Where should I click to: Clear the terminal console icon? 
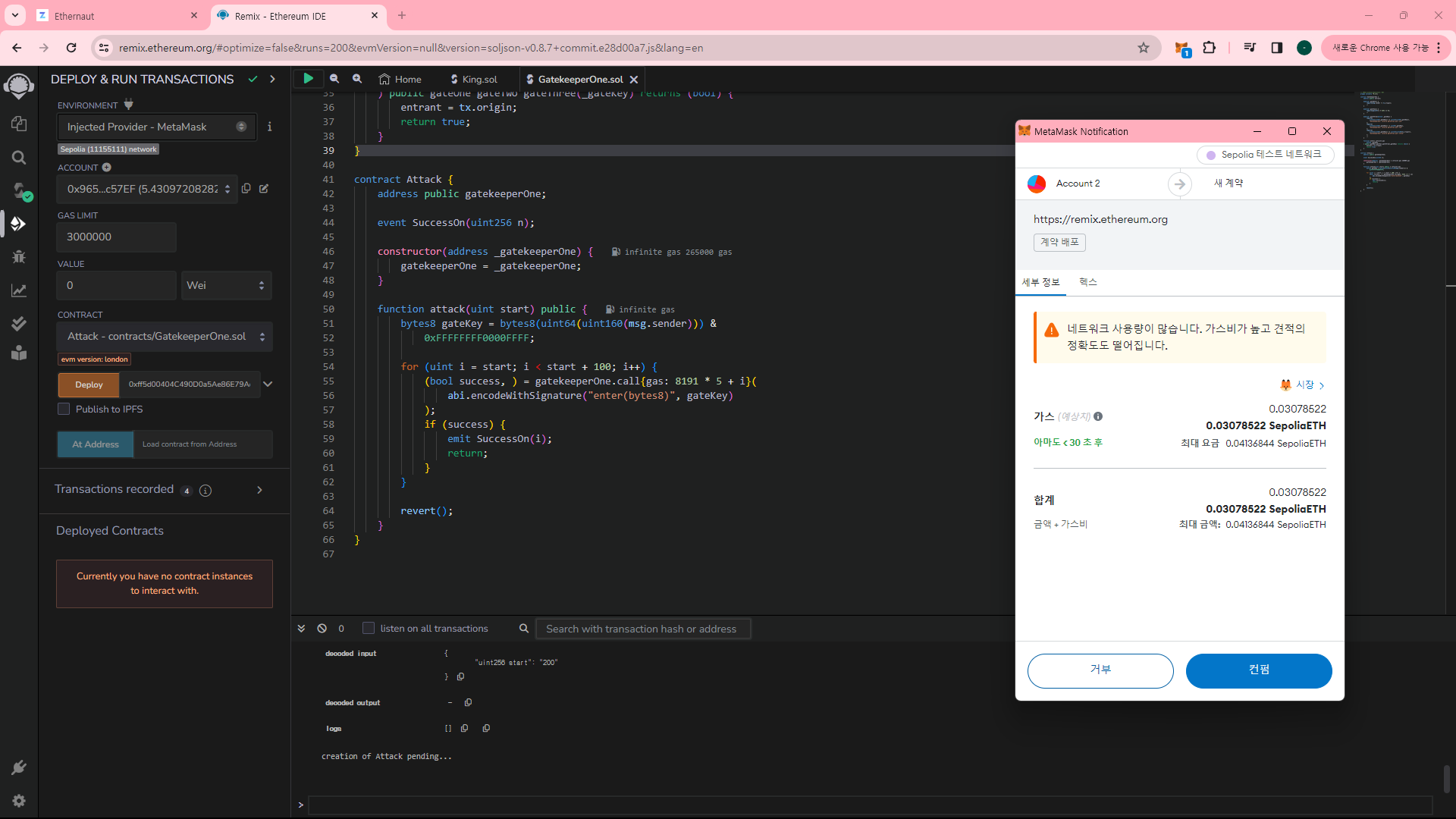(322, 629)
